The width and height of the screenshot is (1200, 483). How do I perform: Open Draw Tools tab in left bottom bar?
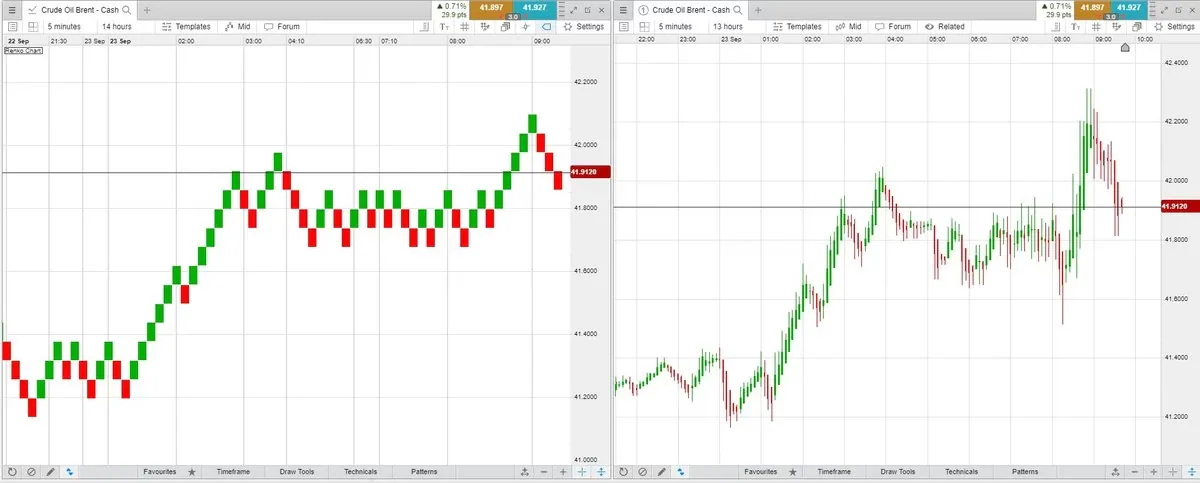click(x=297, y=471)
